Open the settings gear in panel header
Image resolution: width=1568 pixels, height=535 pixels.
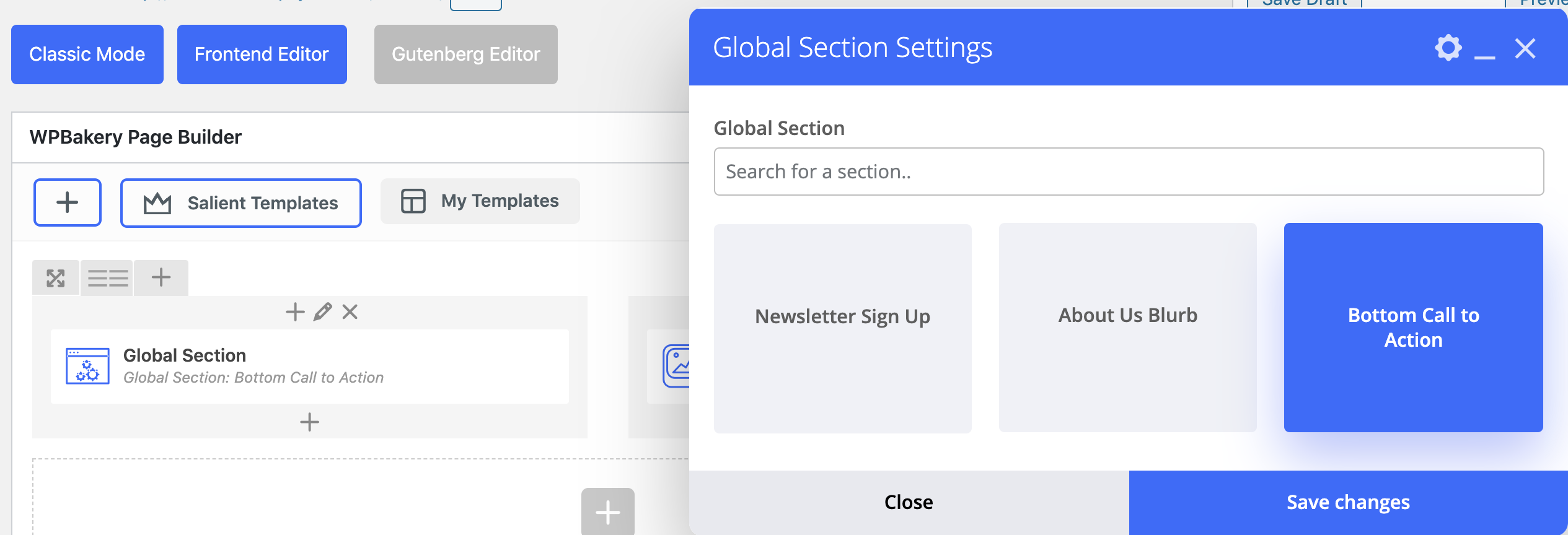[x=1448, y=48]
